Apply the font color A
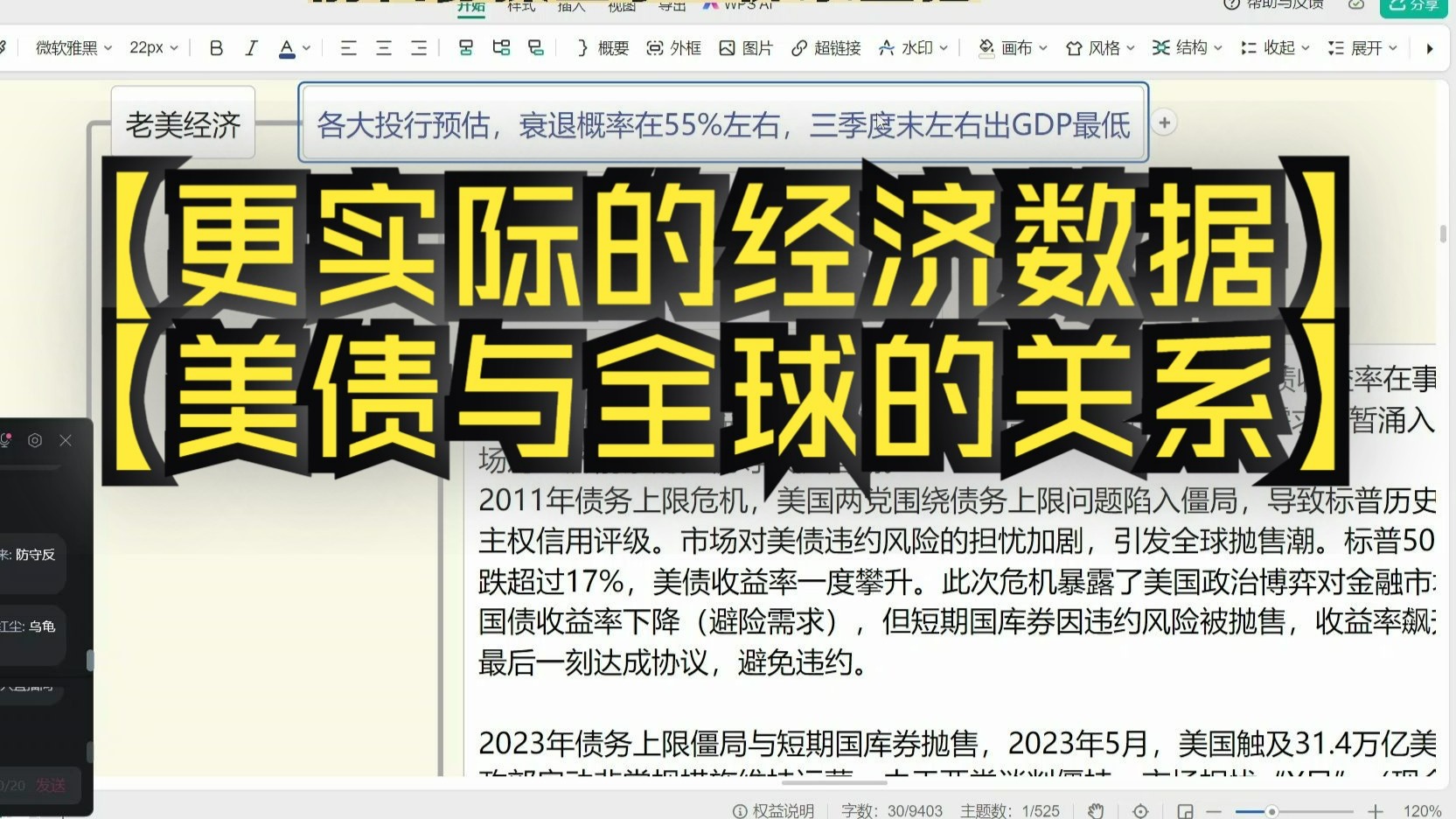This screenshot has width=1456, height=819. [286, 48]
